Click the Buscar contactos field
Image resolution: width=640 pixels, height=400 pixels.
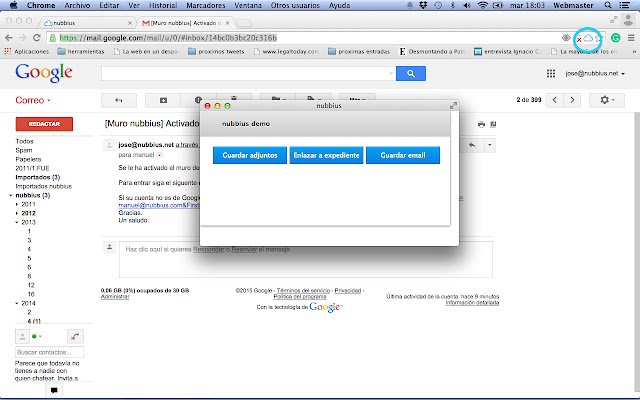tap(49, 352)
